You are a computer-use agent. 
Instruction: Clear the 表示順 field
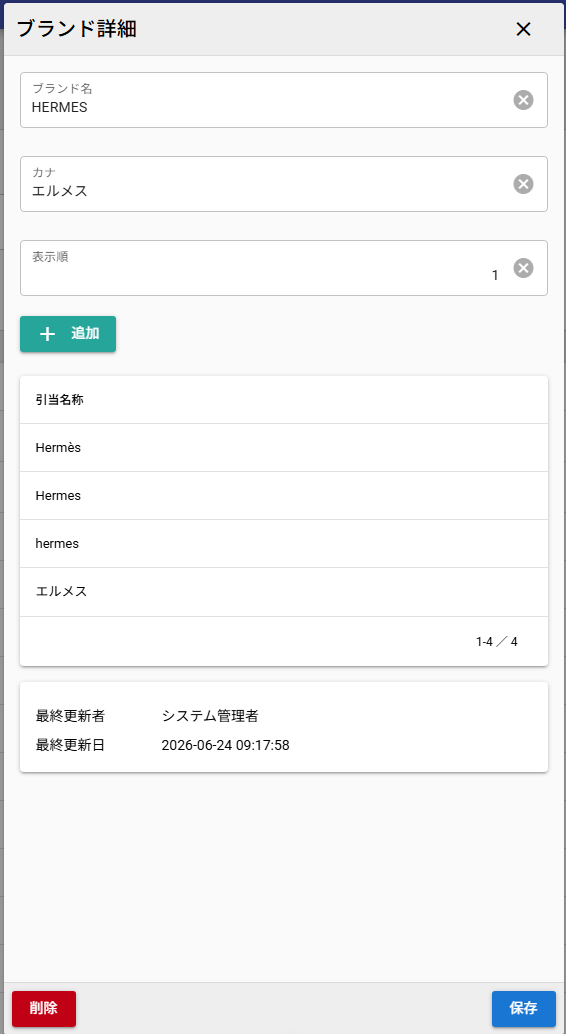523,268
